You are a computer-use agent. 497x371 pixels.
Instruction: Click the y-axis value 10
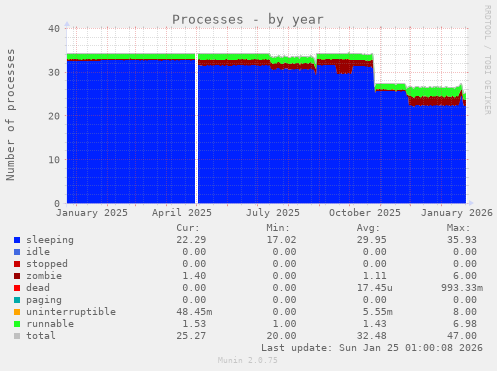coord(54,160)
